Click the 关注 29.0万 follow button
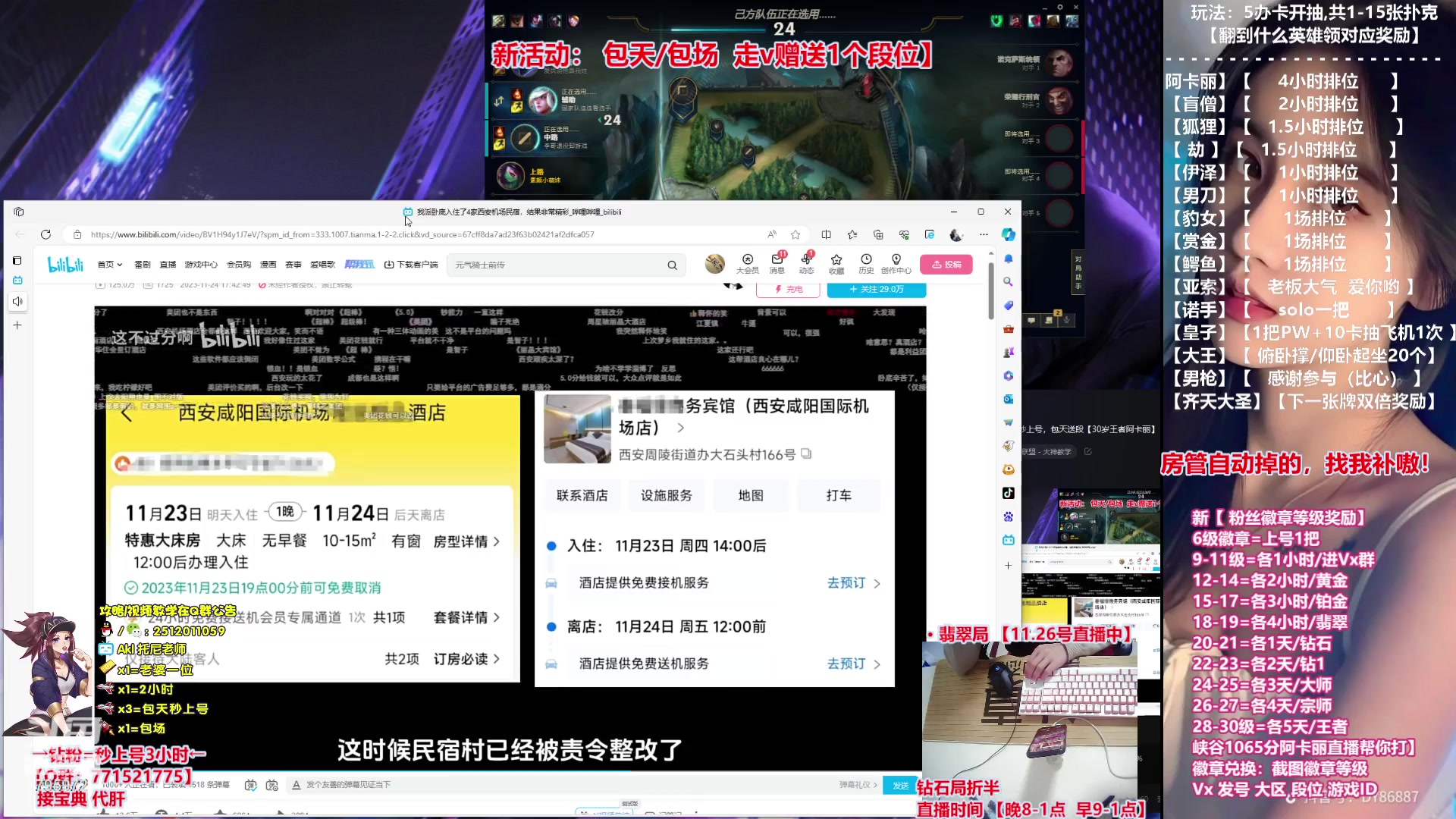Viewport: 1456px width, 819px height. point(877,290)
